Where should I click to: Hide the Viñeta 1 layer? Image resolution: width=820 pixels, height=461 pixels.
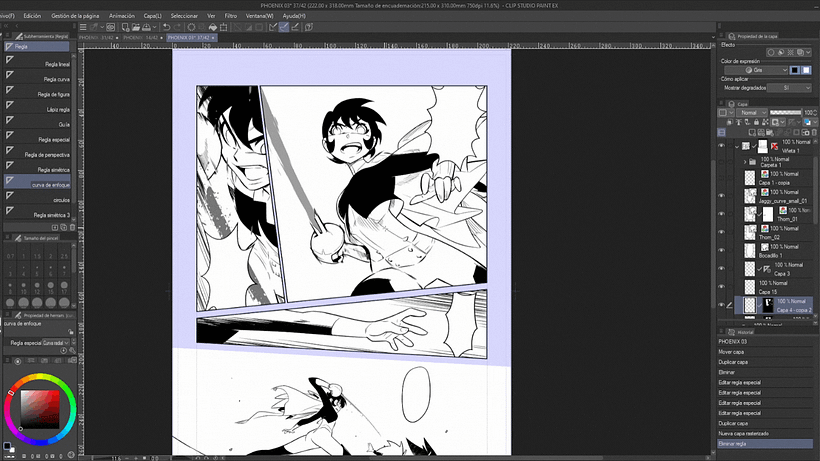pyautogui.click(x=722, y=146)
